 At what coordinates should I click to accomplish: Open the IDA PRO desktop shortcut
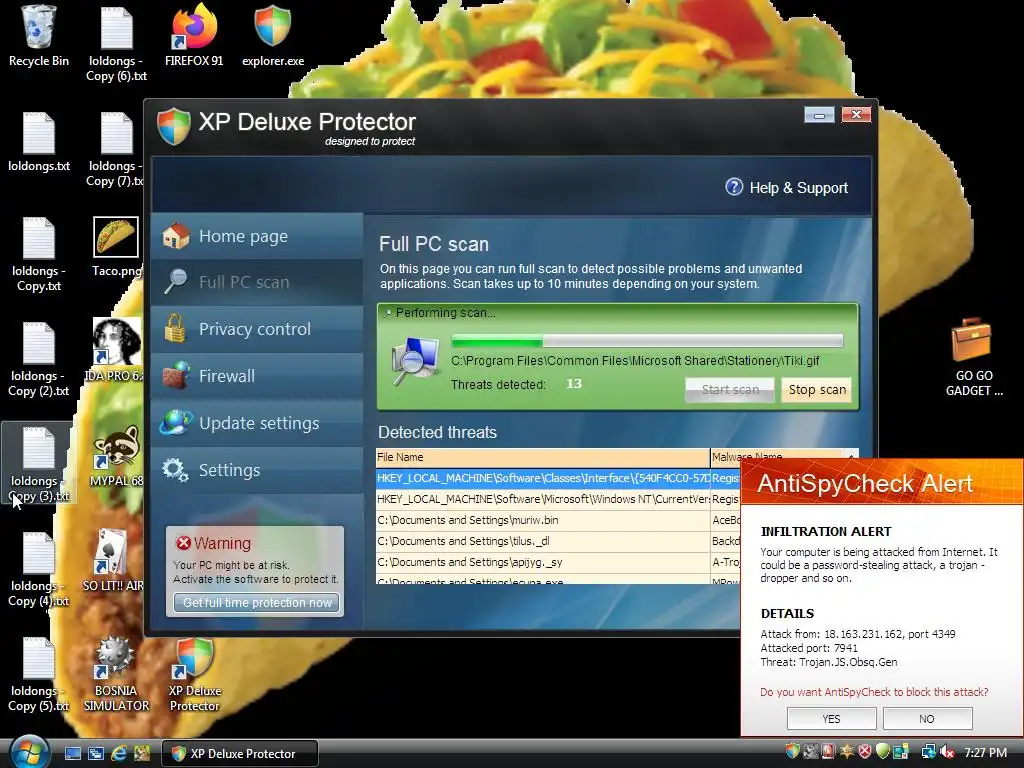(x=116, y=350)
